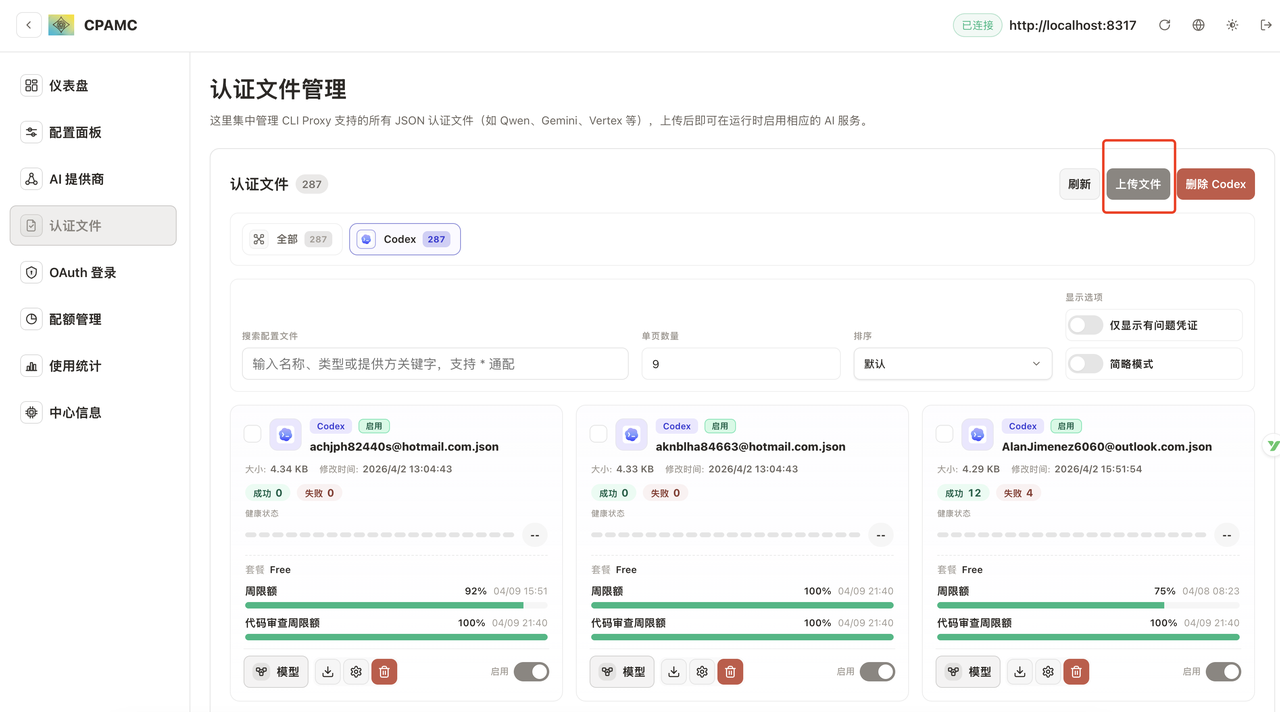The width and height of the screenshot is (1280, 712).
Task: Disable achjph82440s credential via 启用 switch
Action: [x=531, y=672]
